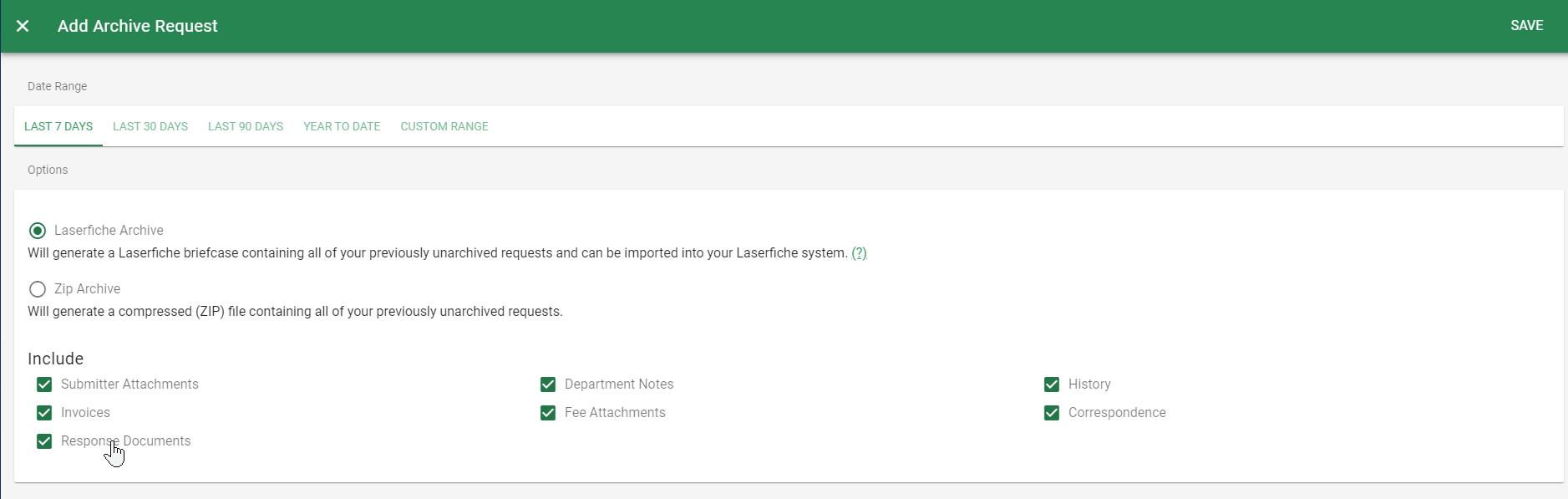Click the Include heading
Viewport: 1568px width, 499px height.
point(55,359)
